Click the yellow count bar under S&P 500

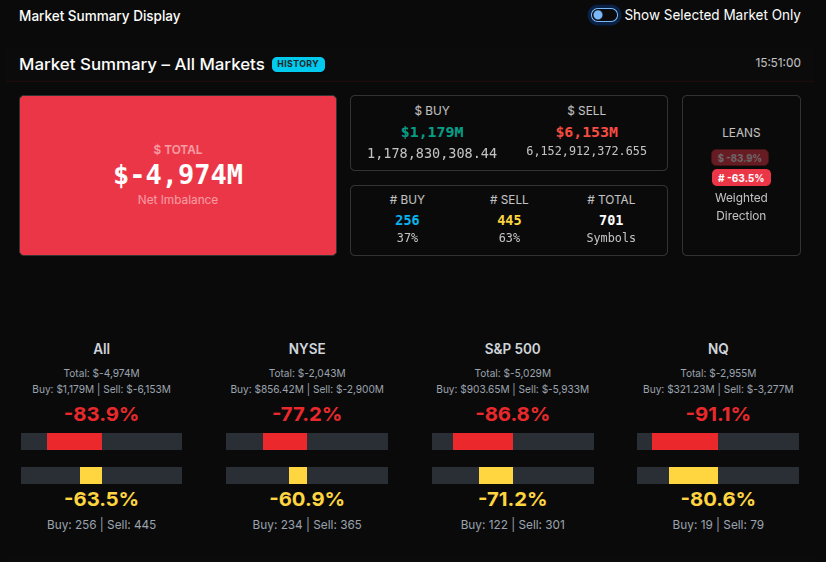(x=496, y=475)
